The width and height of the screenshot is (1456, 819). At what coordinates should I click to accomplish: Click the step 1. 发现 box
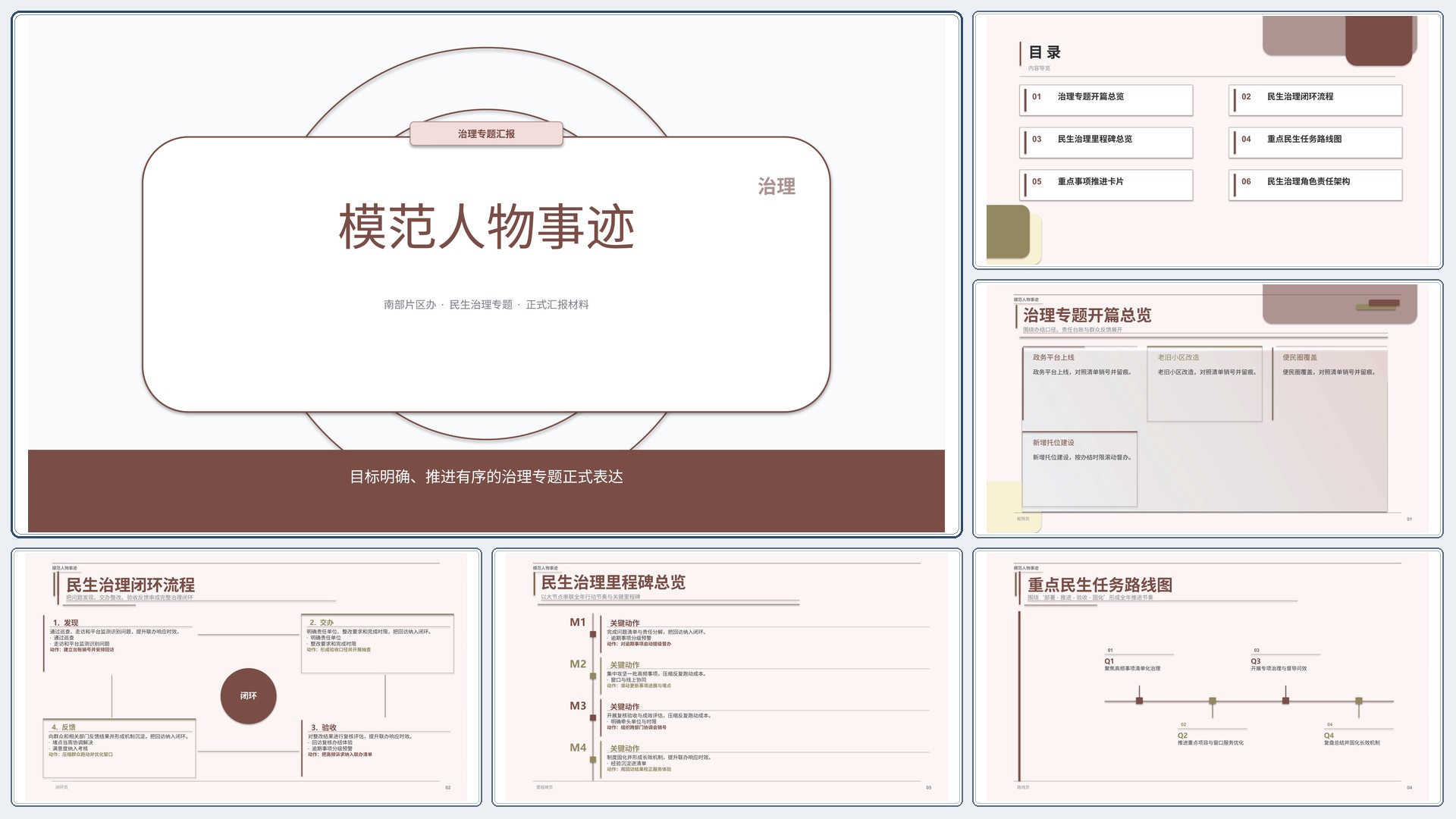click(x=119, y=645)
